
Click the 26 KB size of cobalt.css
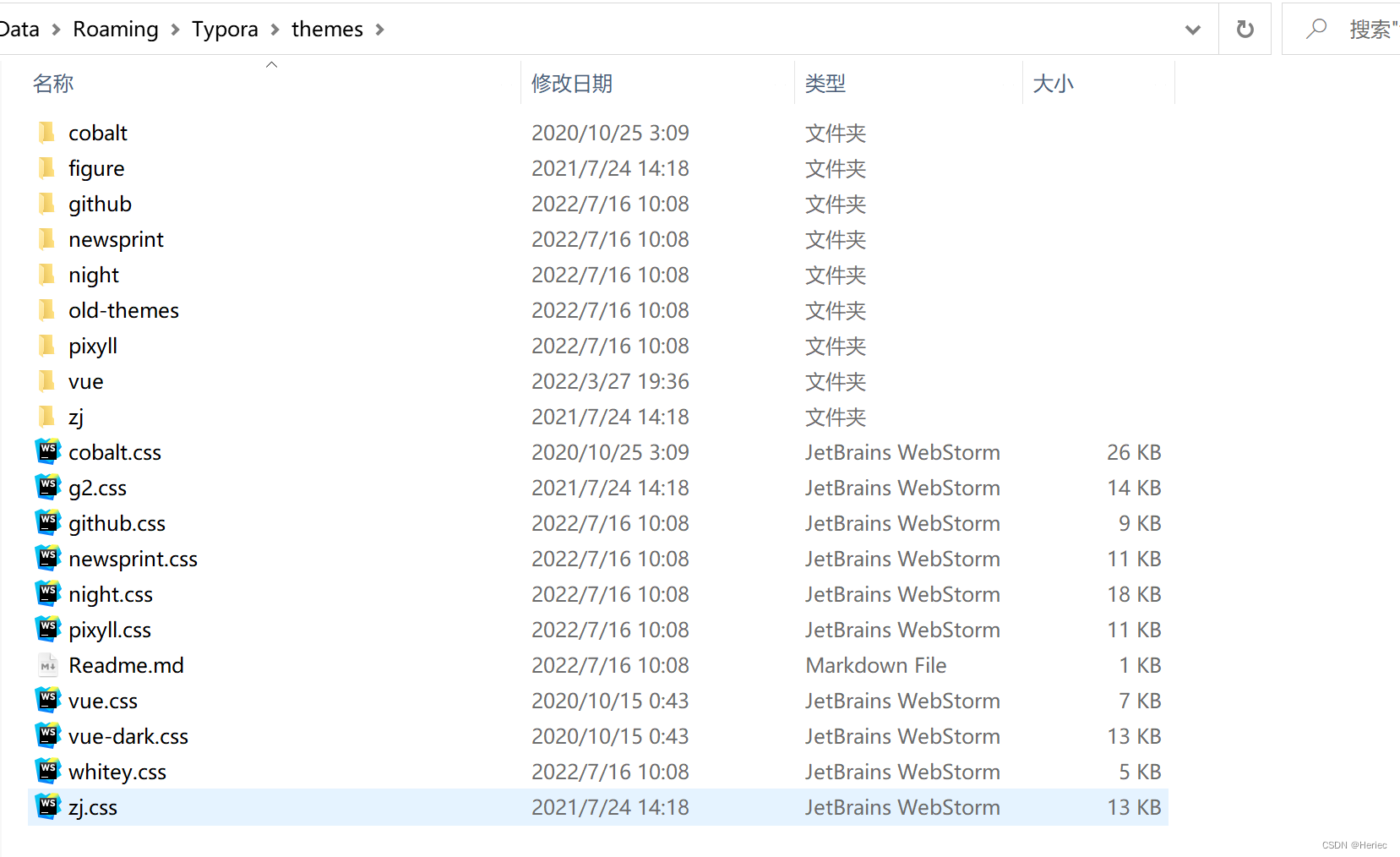[x=1134, y=452]
